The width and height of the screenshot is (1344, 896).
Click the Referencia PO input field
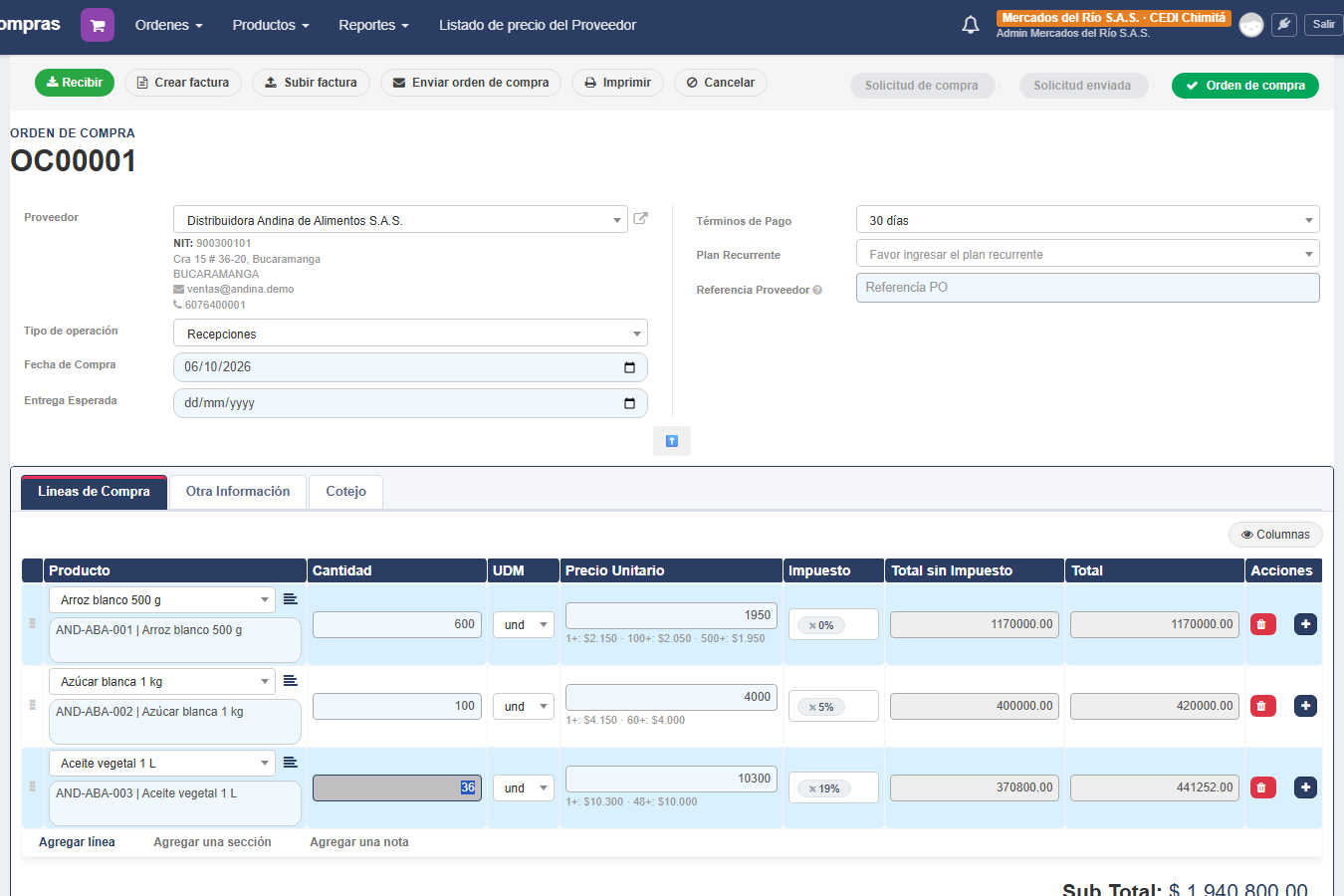(x=1088, y=288)
